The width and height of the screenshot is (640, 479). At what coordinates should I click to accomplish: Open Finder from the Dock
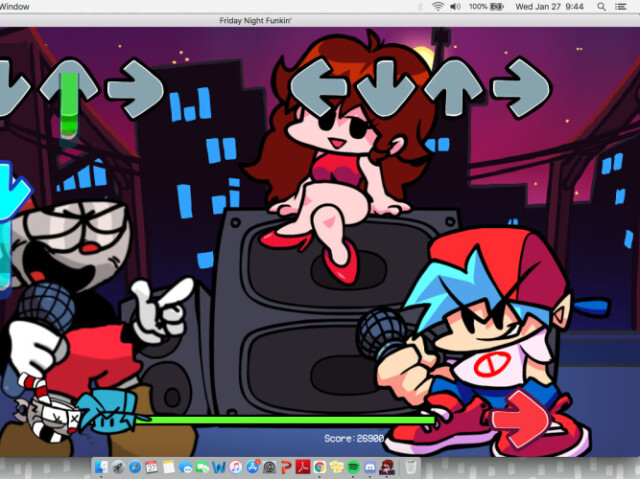click(102, 467)
